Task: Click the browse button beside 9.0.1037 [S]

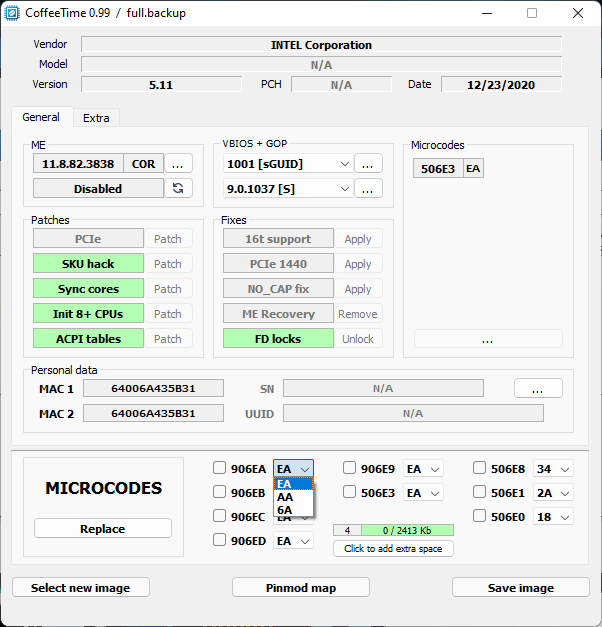Action: click(x=368, y=188)
